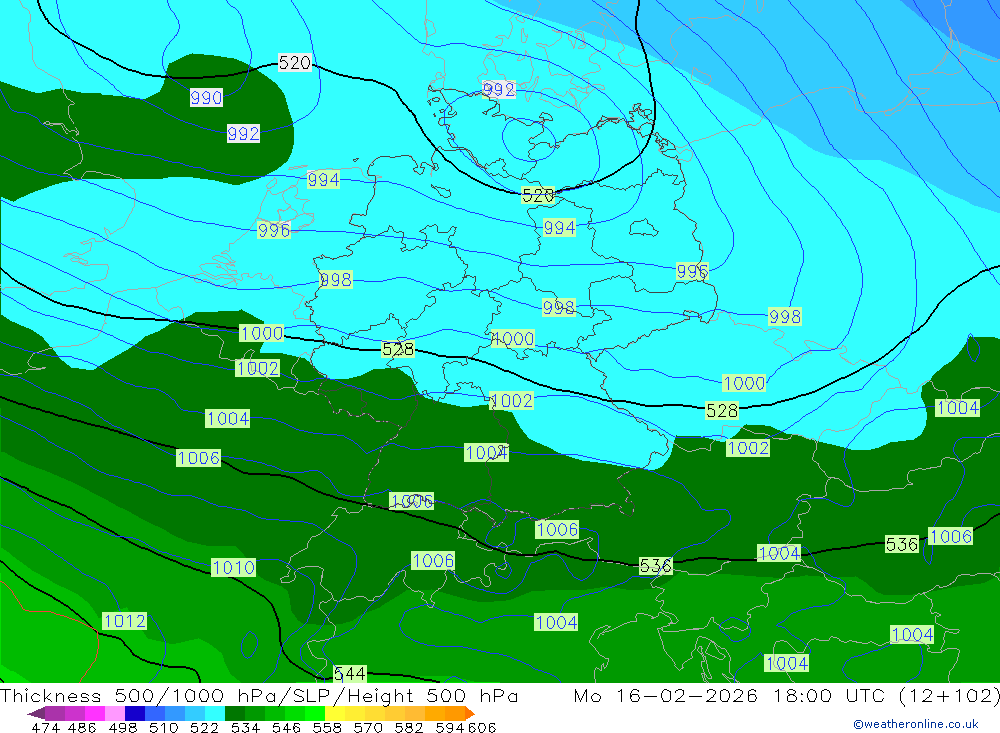This screenshot has height=733, width=1000.
Task: Click the legend value 570
Action: (x=368, y=727)
